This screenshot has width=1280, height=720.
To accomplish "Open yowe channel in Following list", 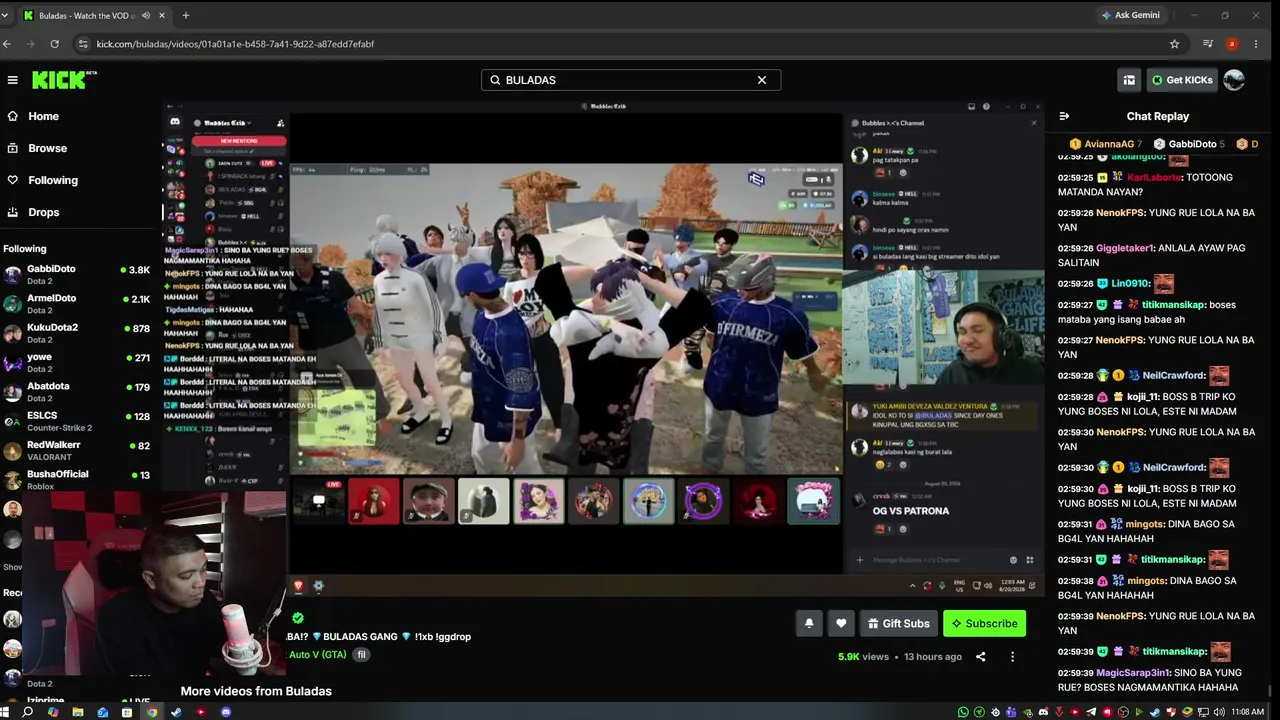I will 78,363.
